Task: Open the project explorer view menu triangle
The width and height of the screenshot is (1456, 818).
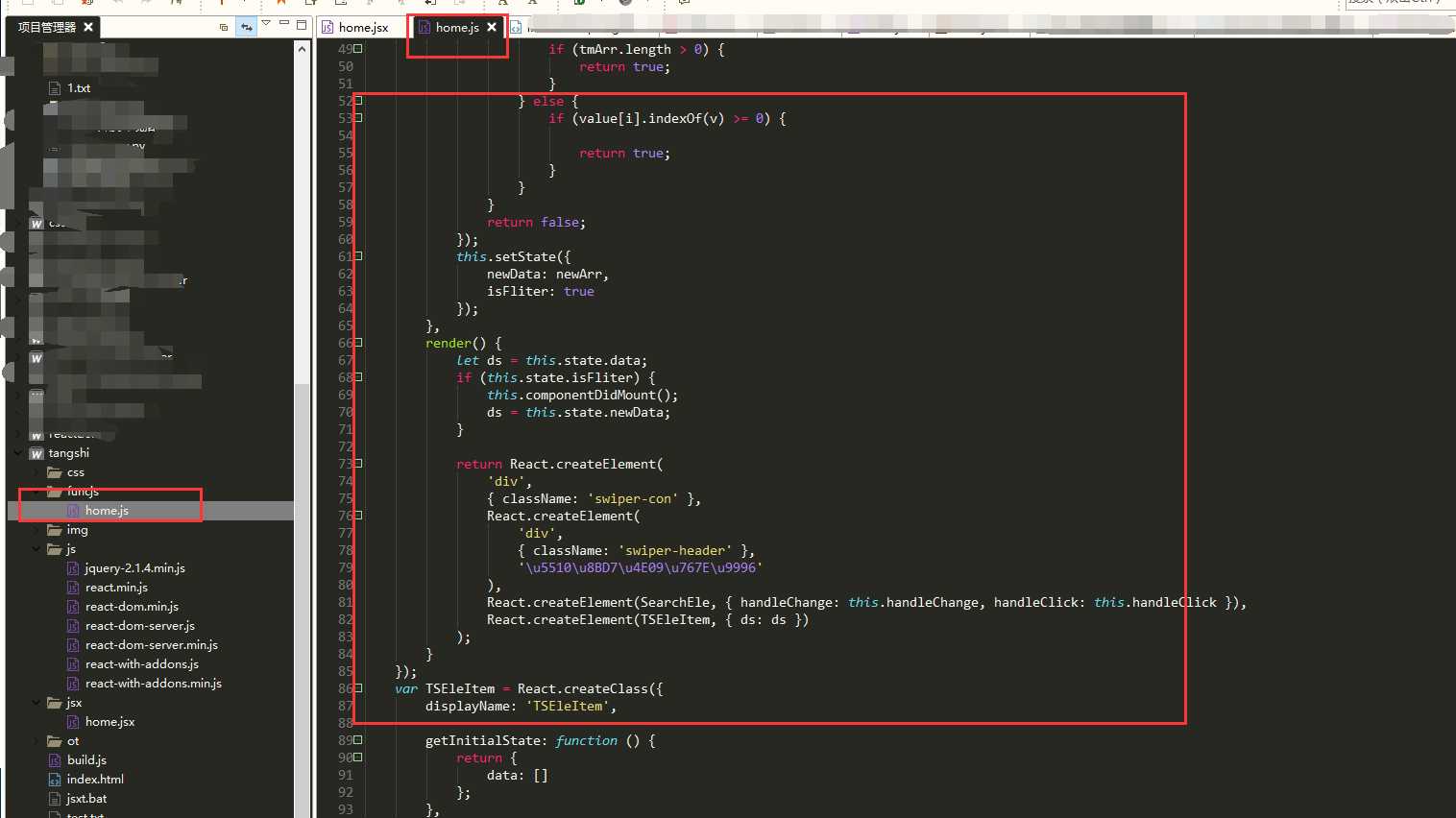Action: tap(266, 24)
